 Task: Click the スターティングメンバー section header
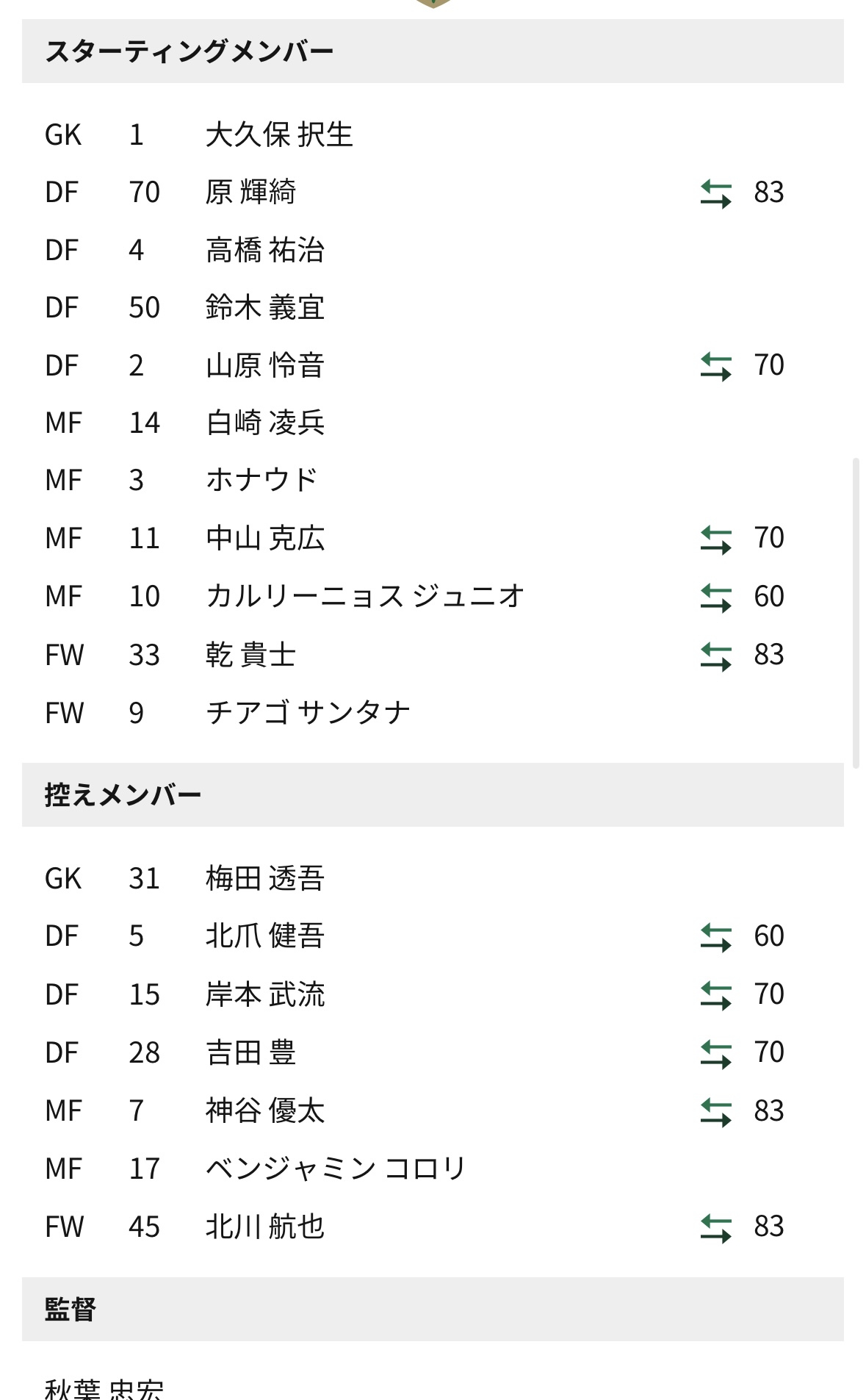(x=433, y=51)
